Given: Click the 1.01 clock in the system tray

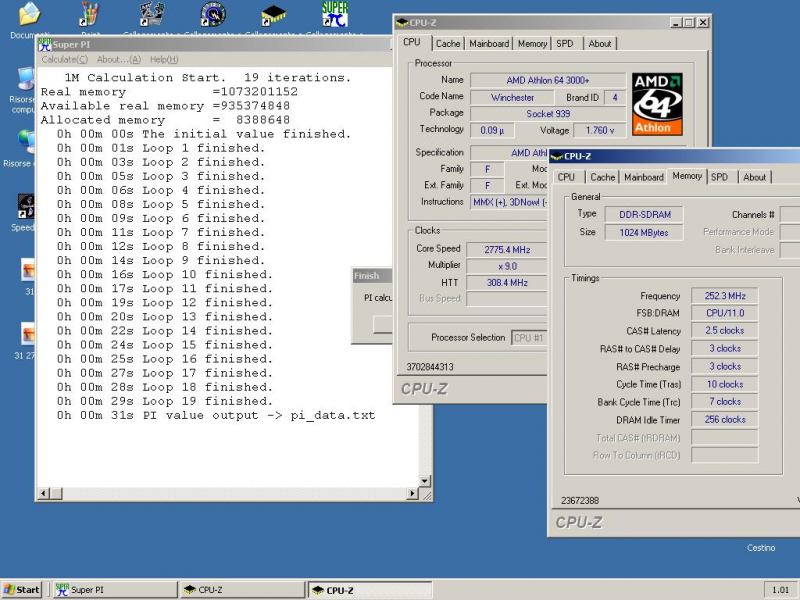Looking at the screenshot, I should tap(780, 590).
